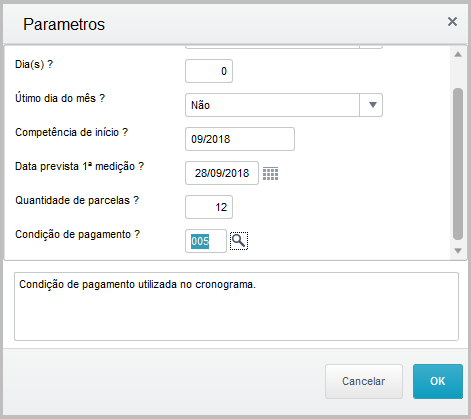Expand the Útimo dia do mês dropdown arrow

(x=372, y=105)
